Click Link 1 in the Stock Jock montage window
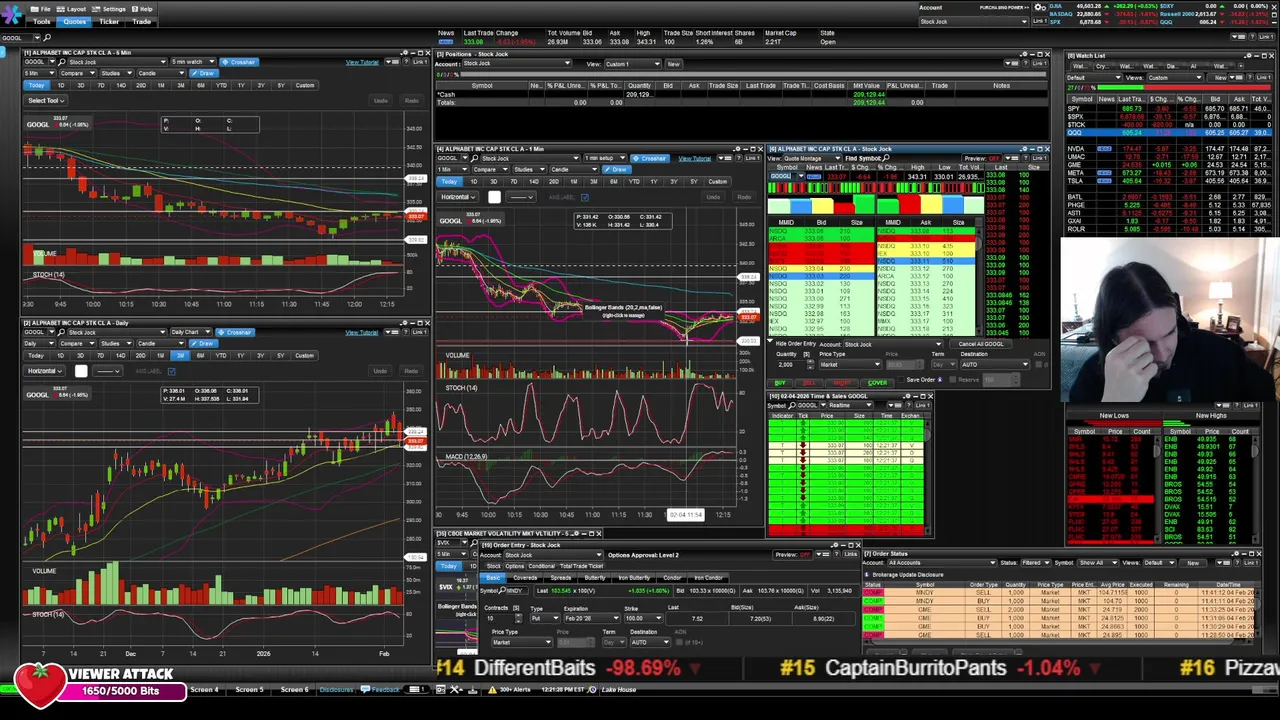The height and width of the screenshot is (720, 1280). point(1039,158)
